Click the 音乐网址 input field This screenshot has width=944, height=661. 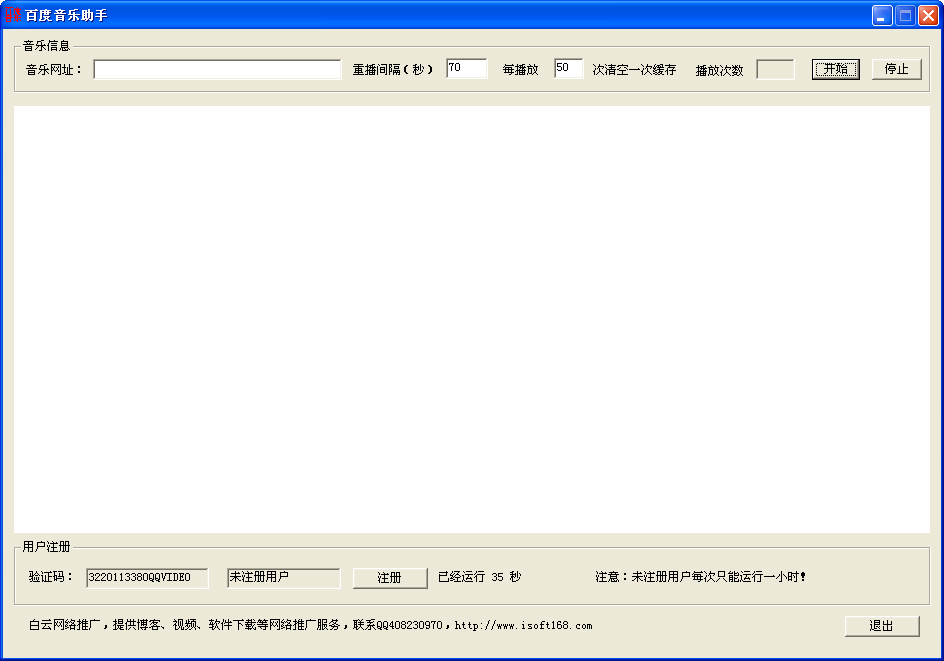click(x=217, y=69)
